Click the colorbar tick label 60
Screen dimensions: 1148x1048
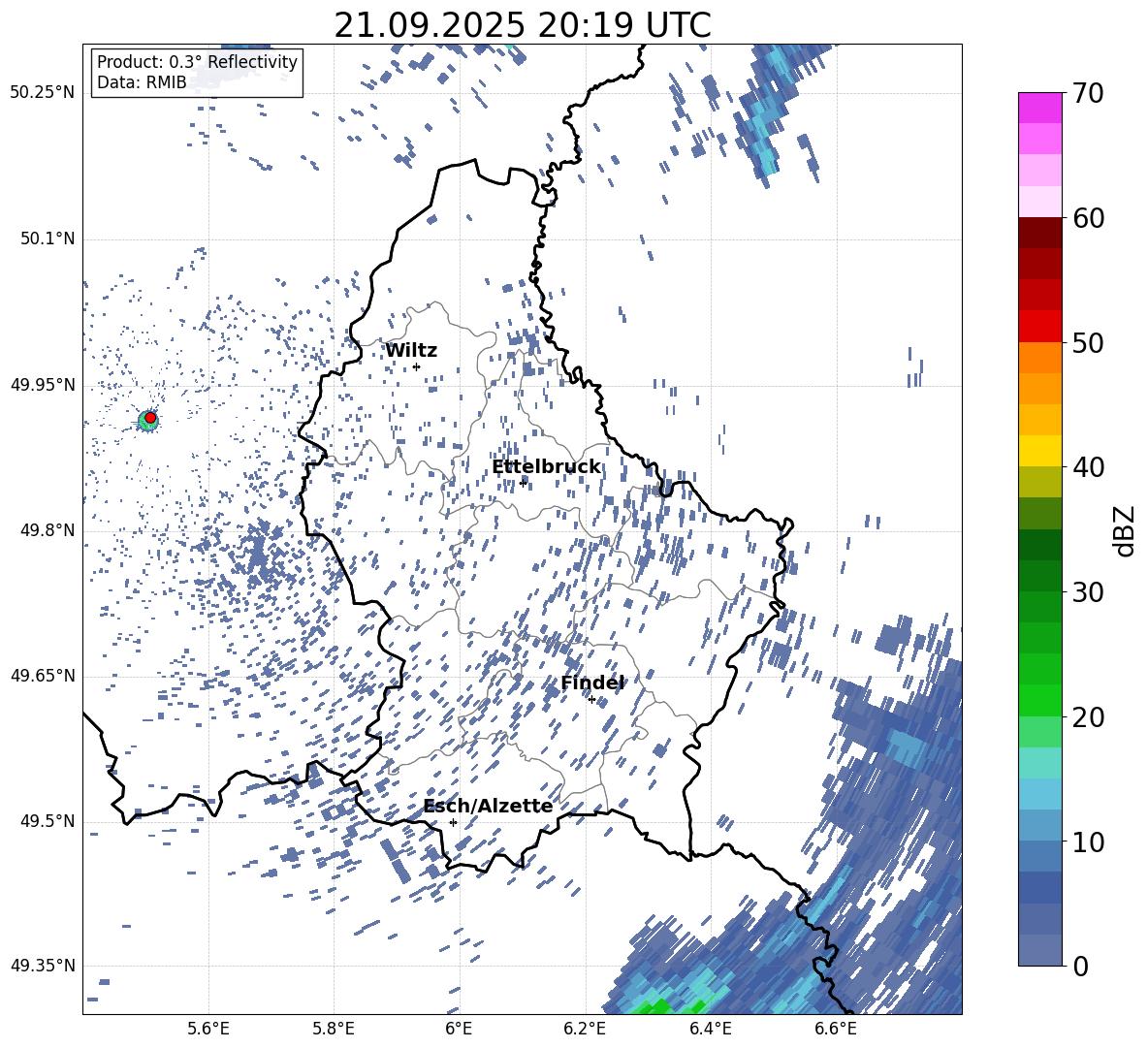coord(1088,218)
